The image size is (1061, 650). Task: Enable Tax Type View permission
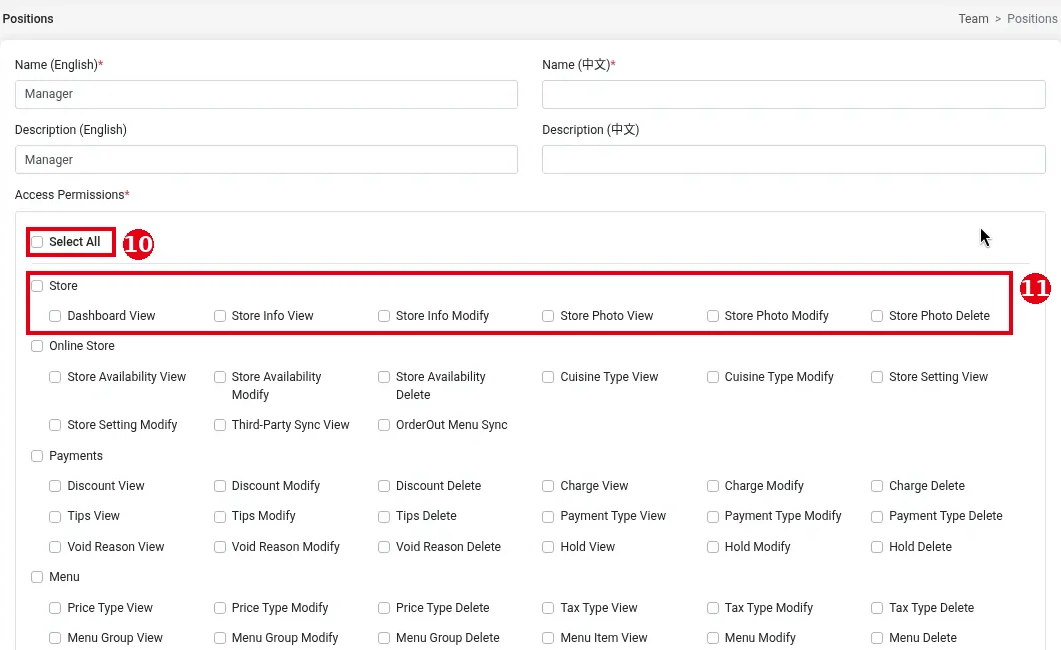pos(548,608)
